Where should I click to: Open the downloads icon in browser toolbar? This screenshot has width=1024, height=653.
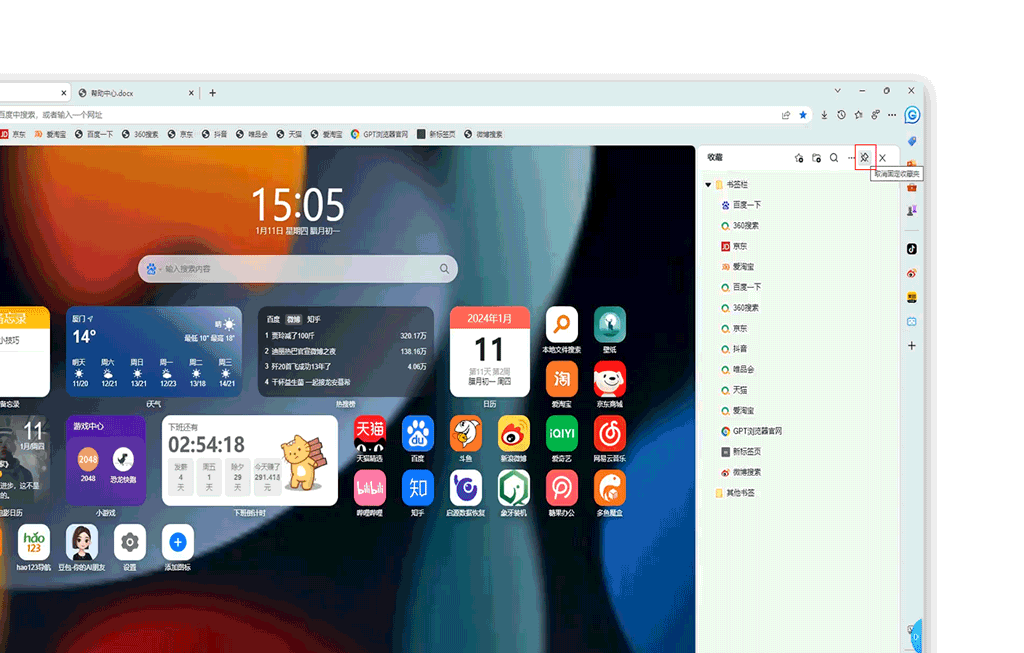[x=824, y=115]
